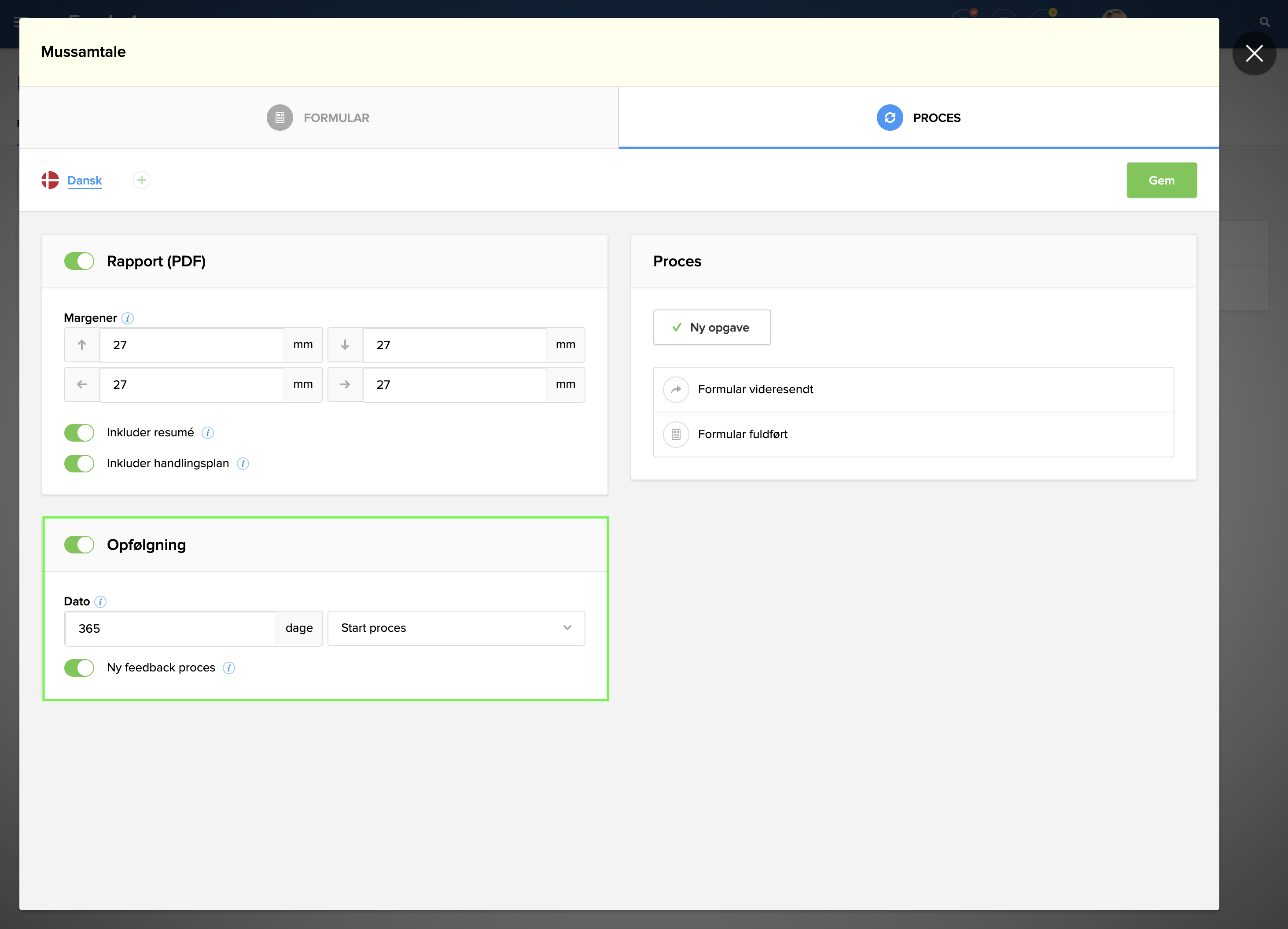Toggle the Ny feedback proces switch
1288x929 pixels.
click(79, 668)
